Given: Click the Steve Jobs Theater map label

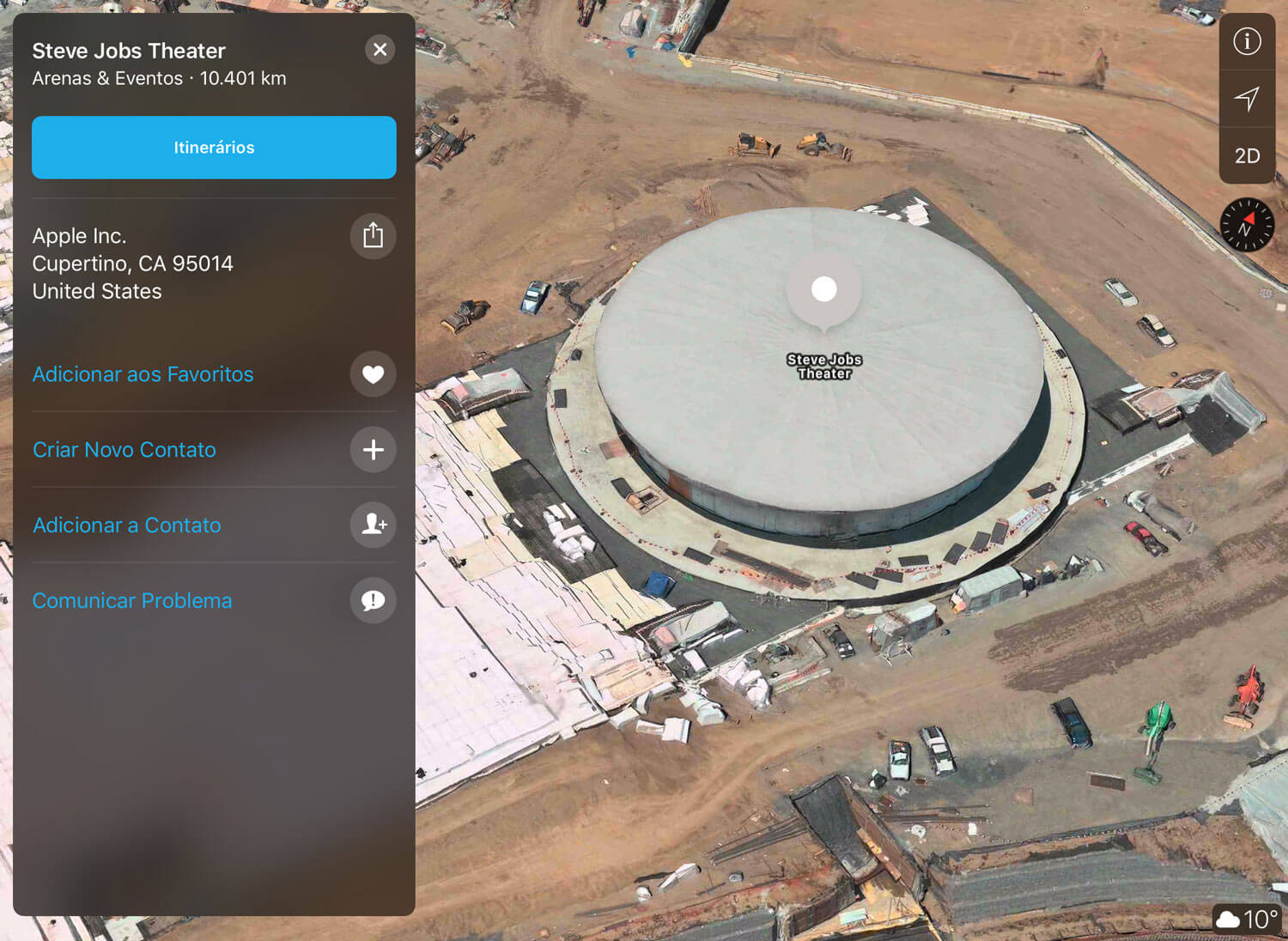Looking at the screenshot, I should [824, 367].
